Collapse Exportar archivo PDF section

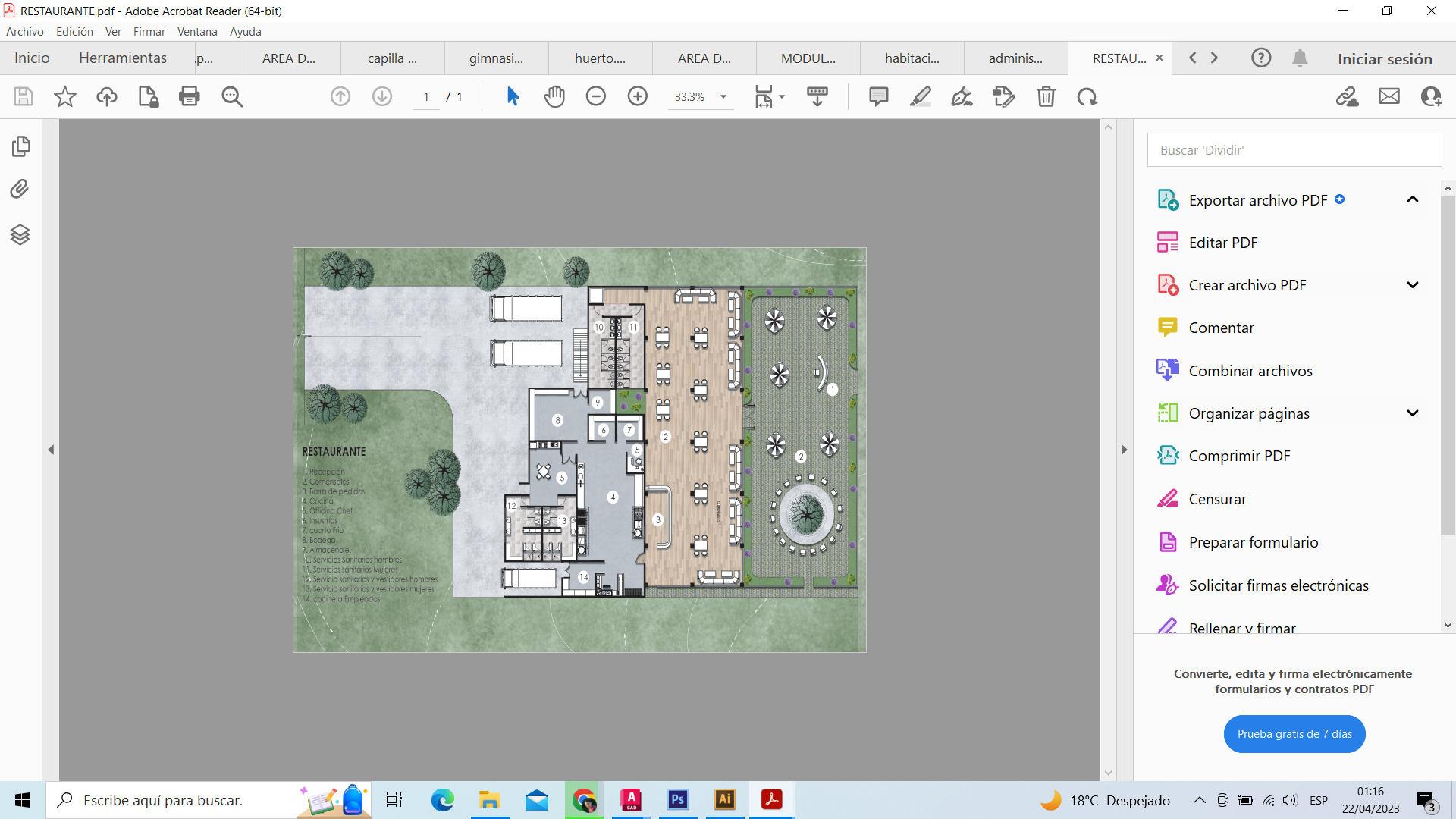click(1412, 199)
